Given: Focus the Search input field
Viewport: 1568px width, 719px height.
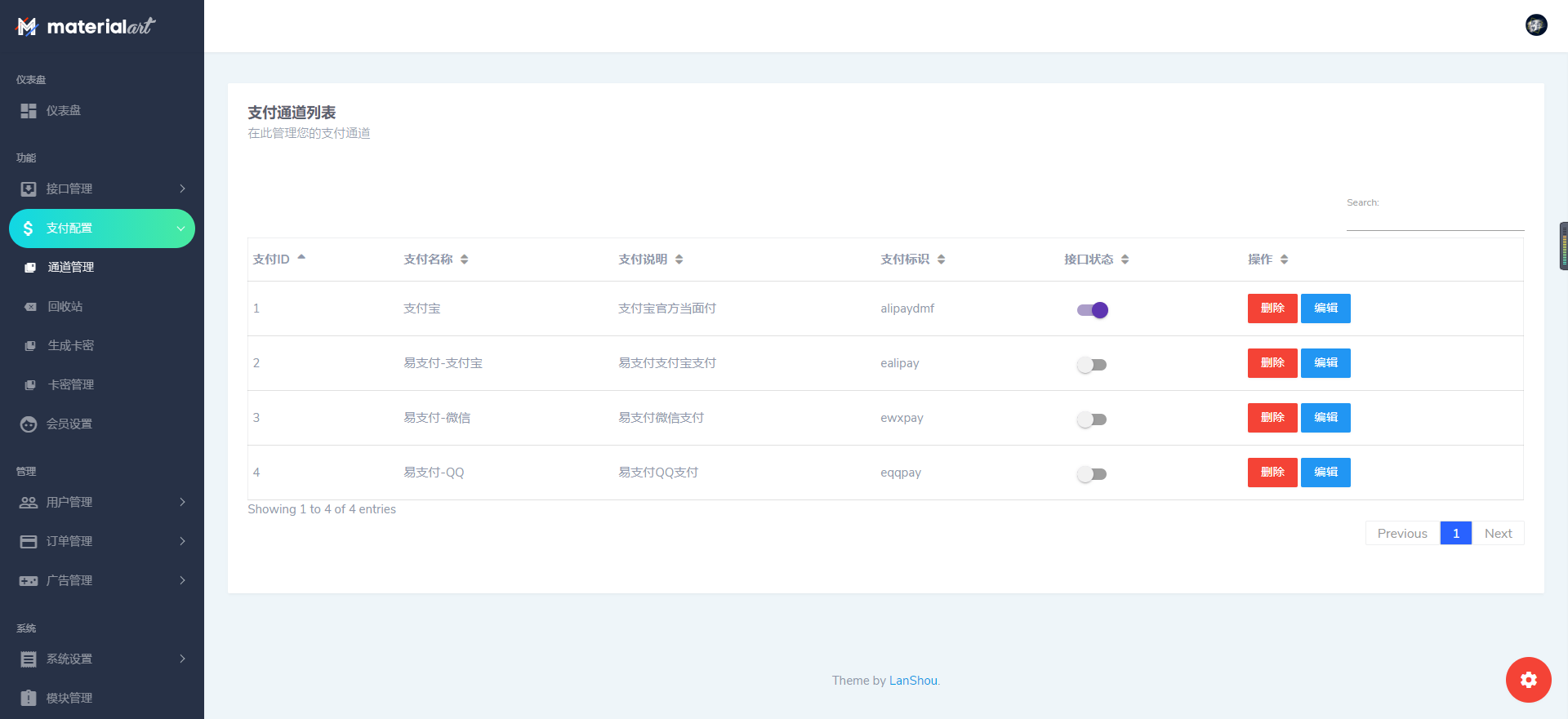Looking at the screenshot, I should 1434,220.
